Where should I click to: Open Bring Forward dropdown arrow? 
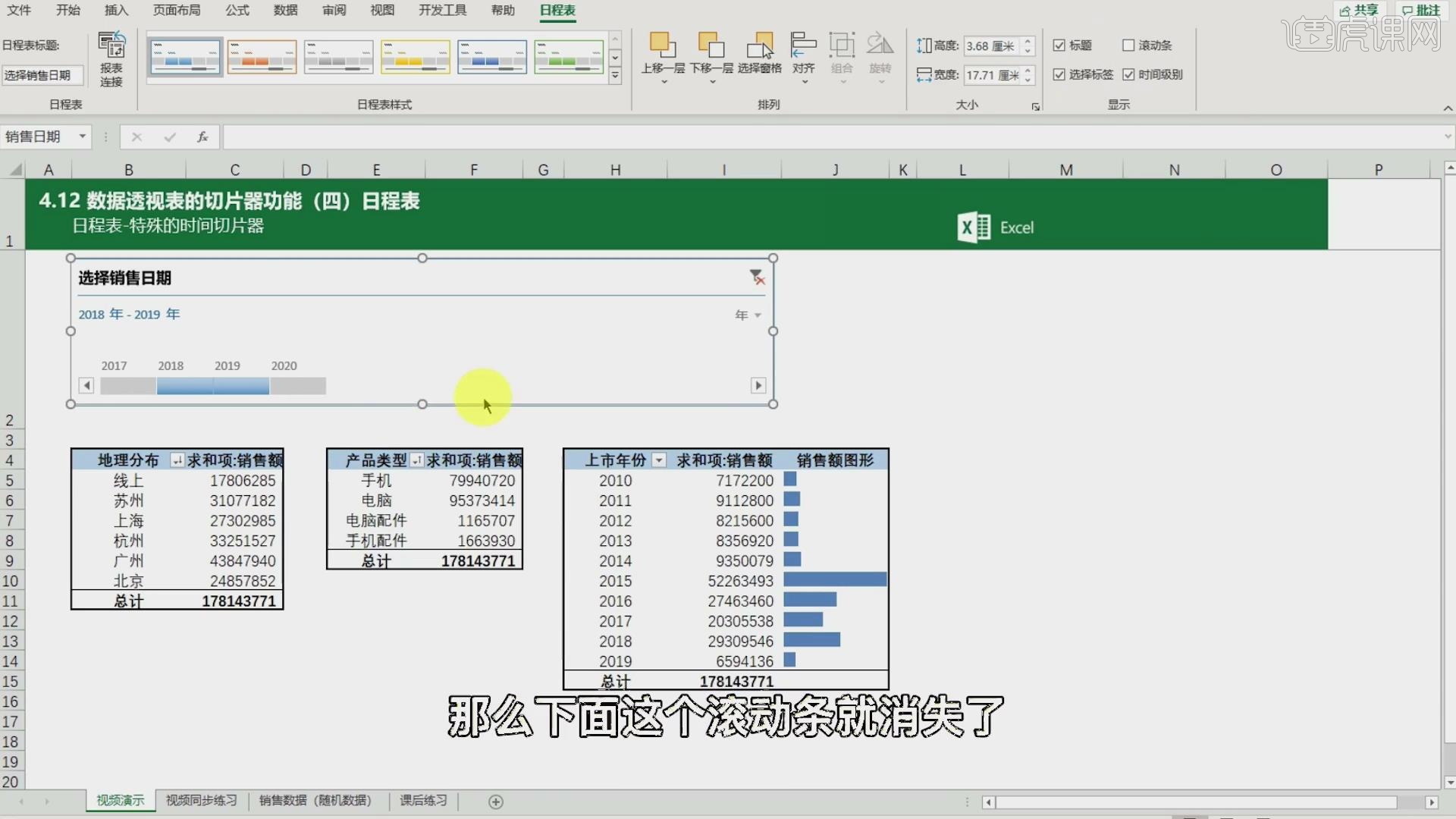(664, 81)
